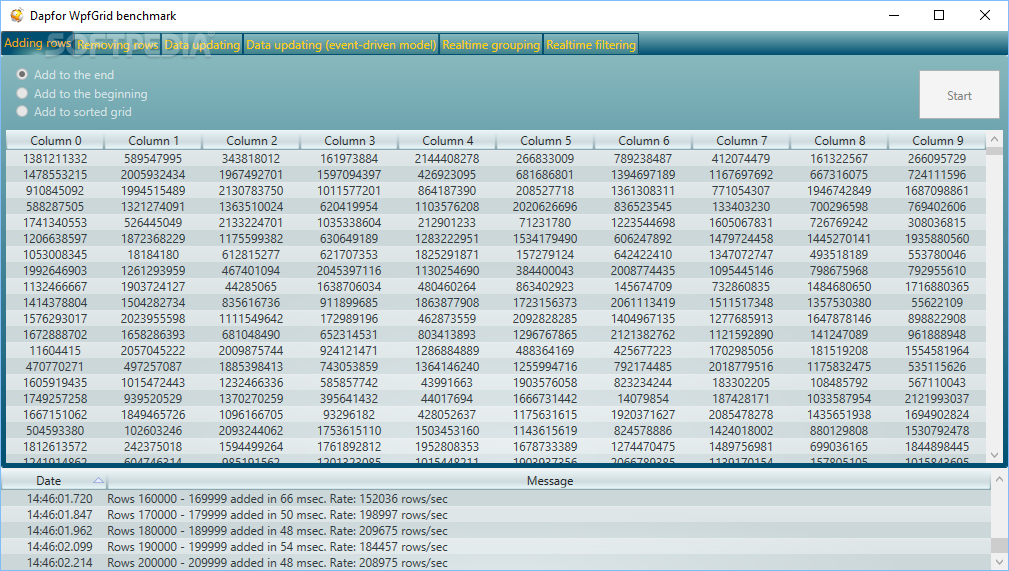Select cell 497257087 in Column 1

tap(153, 367)
